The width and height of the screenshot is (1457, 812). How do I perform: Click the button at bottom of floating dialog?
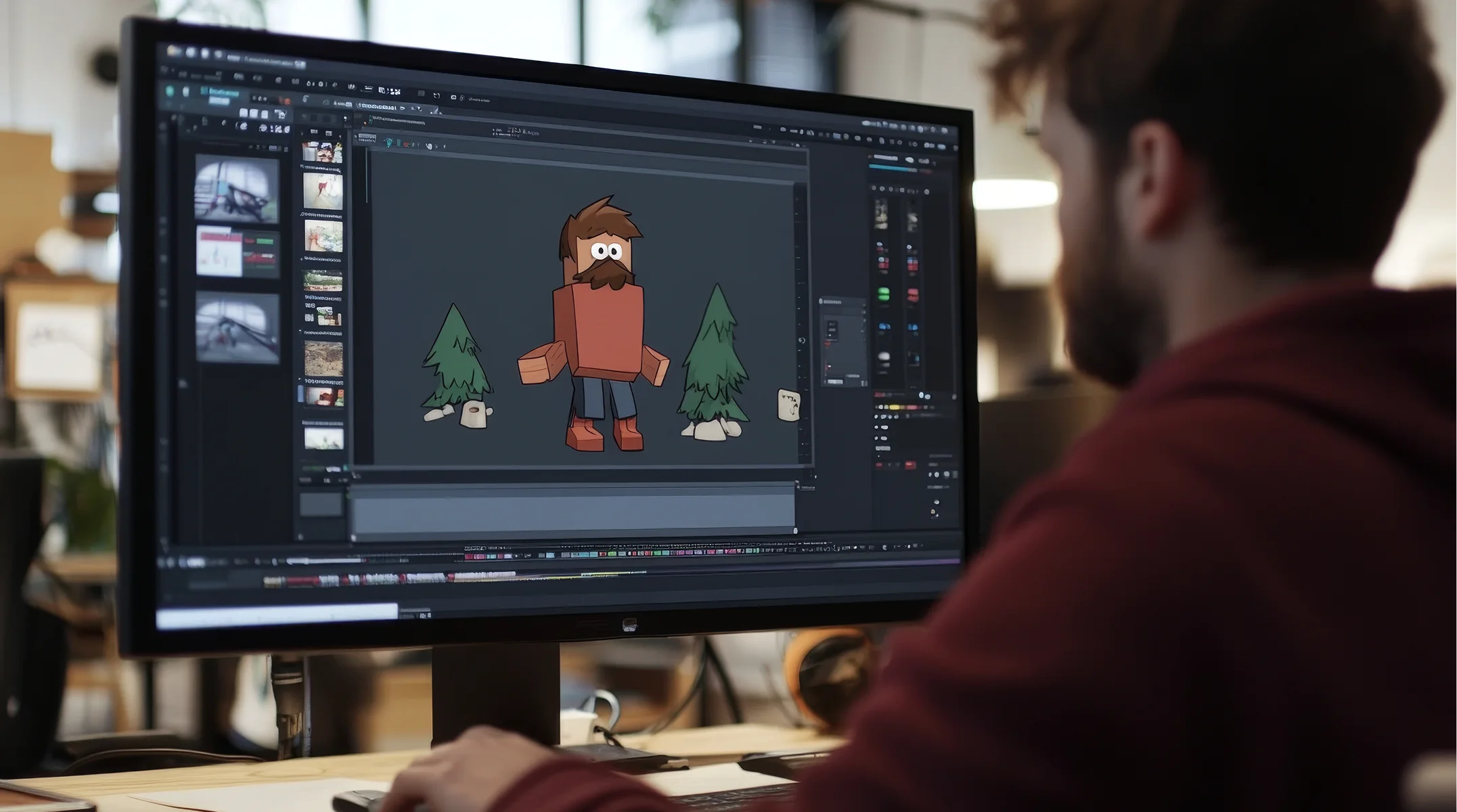click(x=835, y=382)
